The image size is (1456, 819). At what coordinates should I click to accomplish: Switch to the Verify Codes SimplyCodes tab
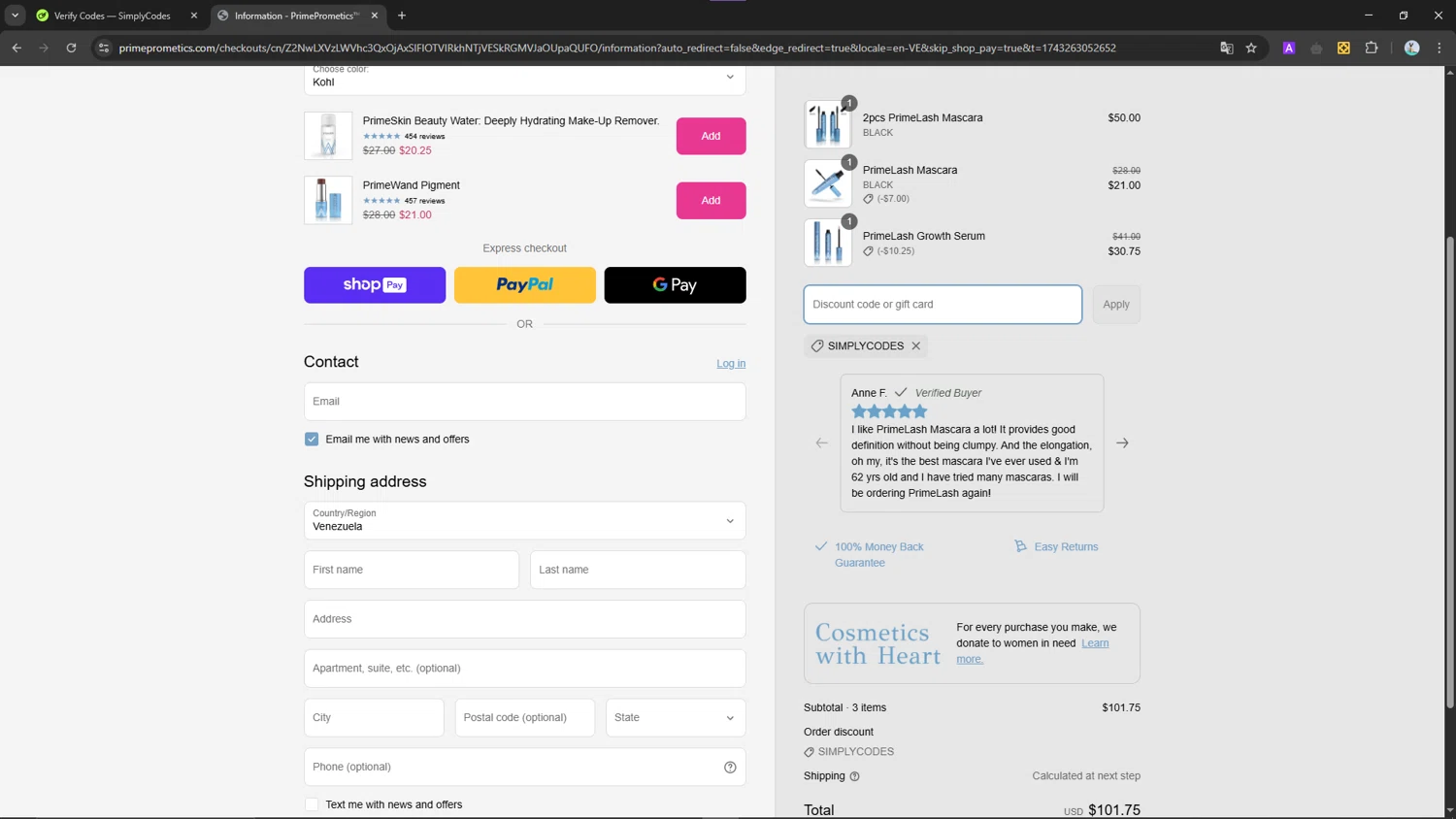pos(112,16)
